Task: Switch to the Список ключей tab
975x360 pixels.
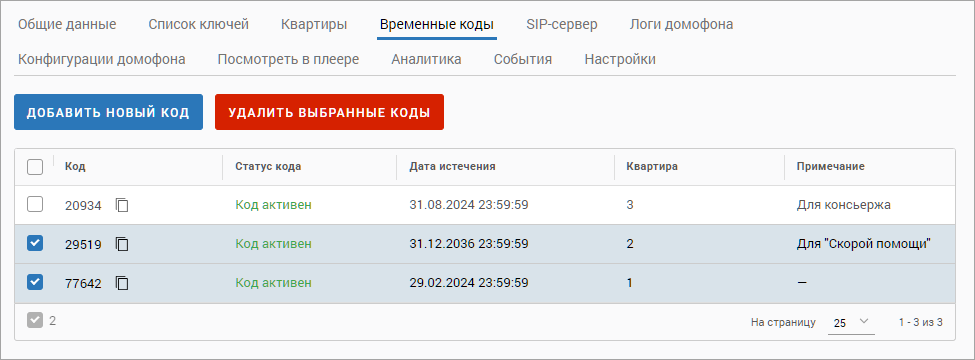Action: 198,24
